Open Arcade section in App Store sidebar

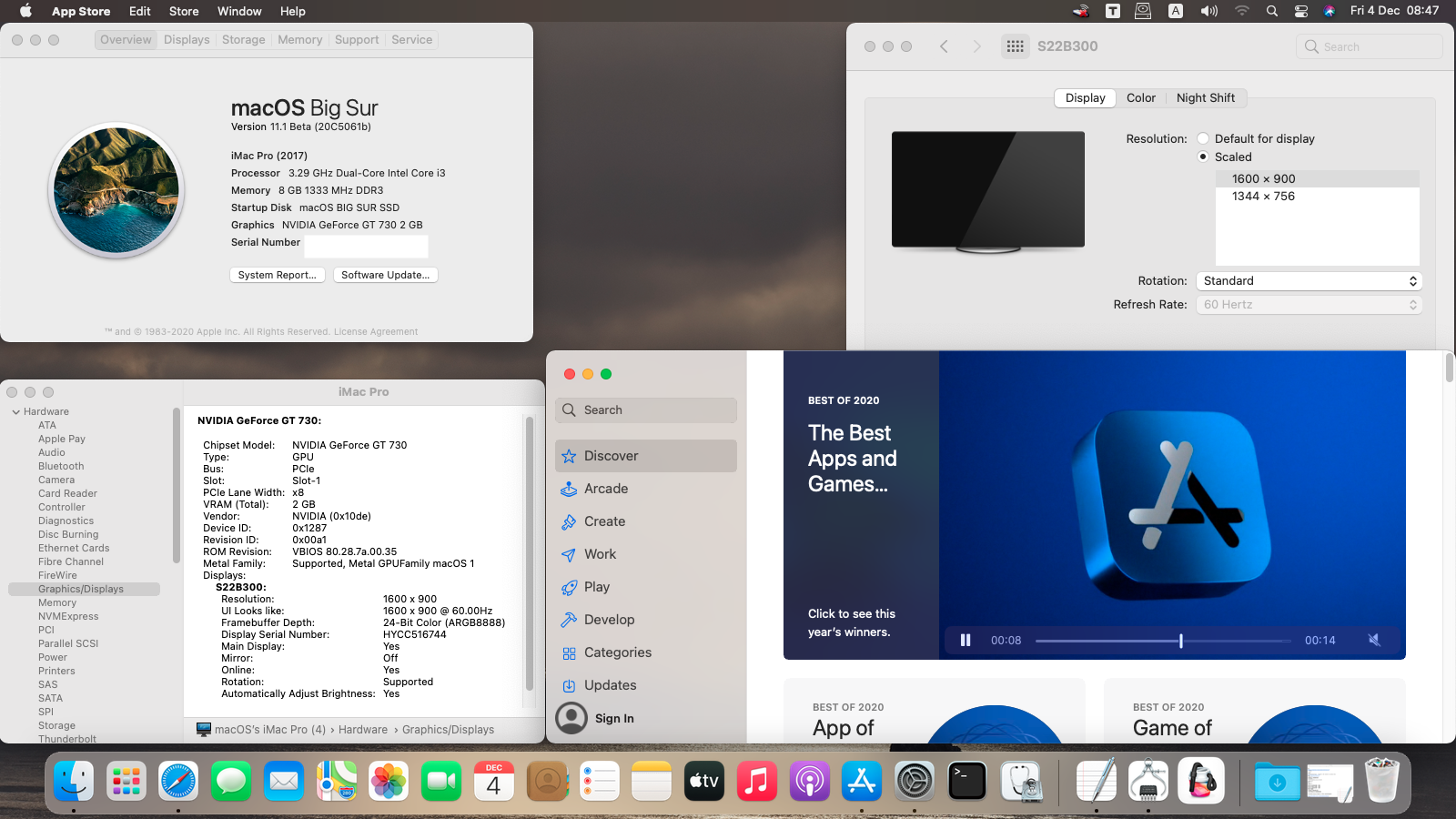645,489
